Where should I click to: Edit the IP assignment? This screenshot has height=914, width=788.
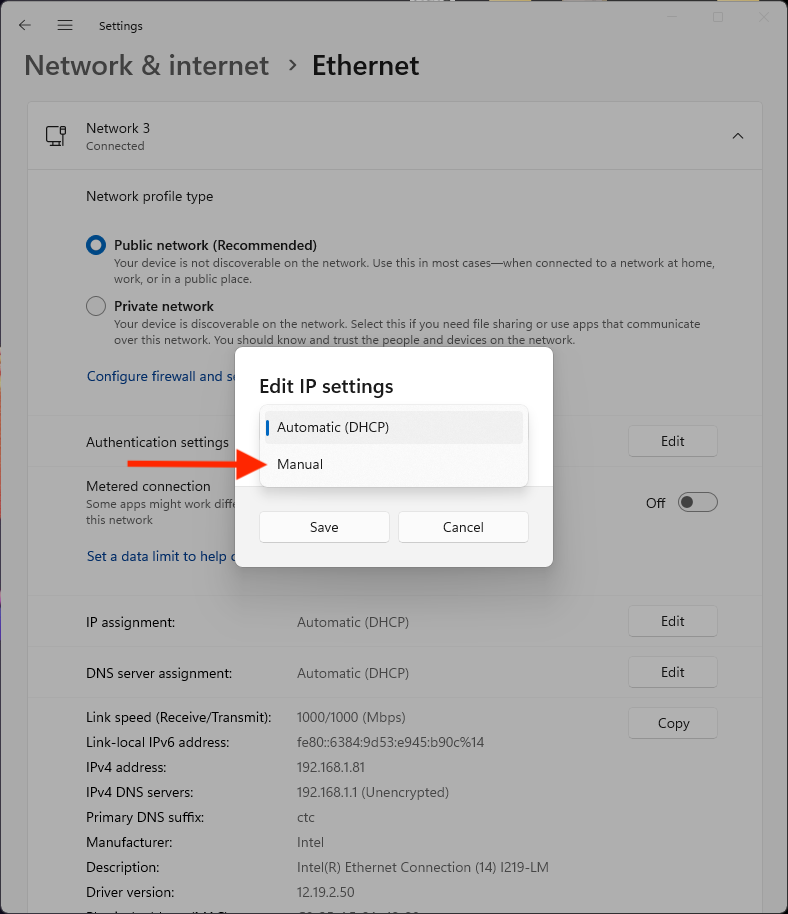click(672, 621)
